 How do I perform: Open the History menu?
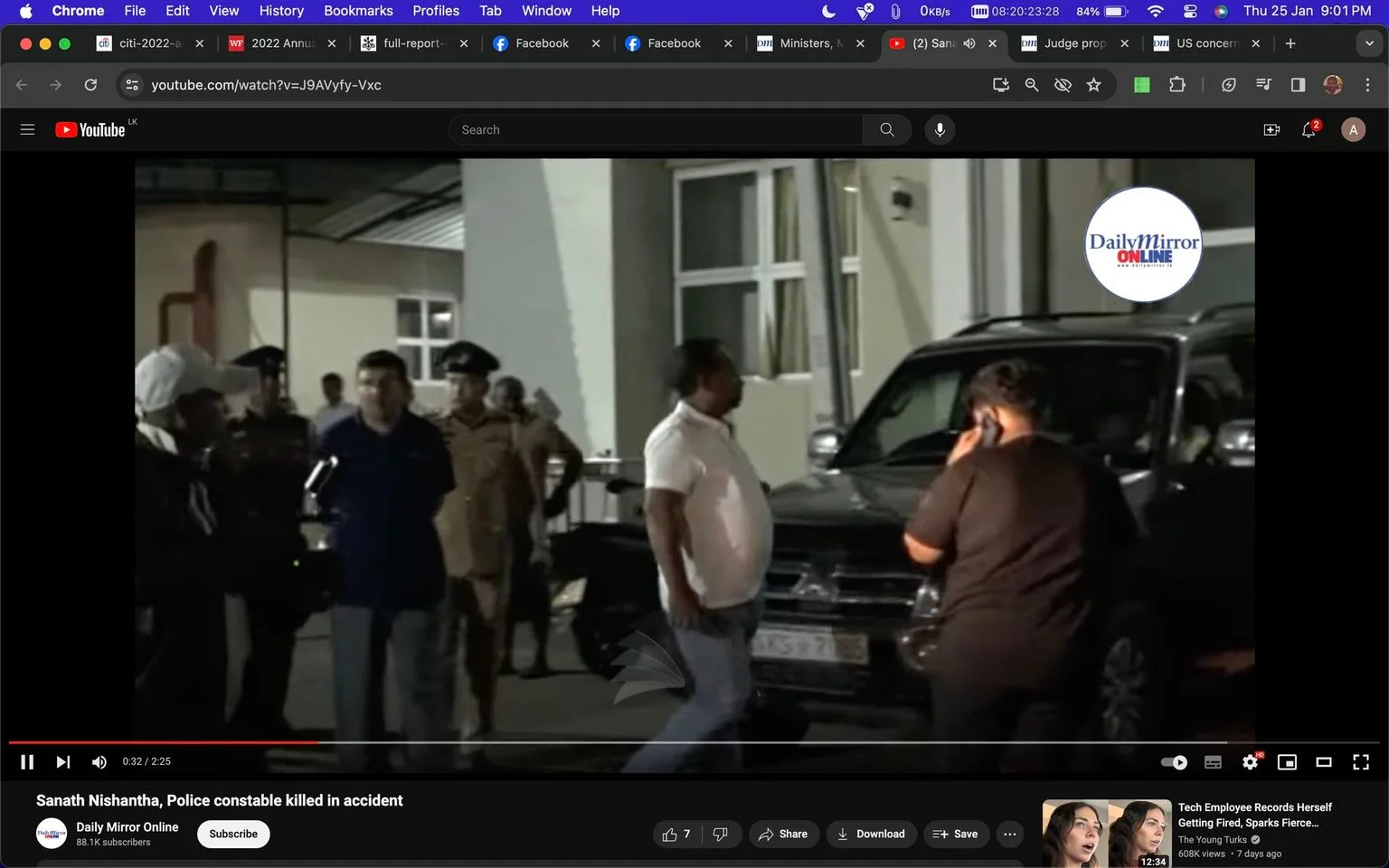point(281,11)
